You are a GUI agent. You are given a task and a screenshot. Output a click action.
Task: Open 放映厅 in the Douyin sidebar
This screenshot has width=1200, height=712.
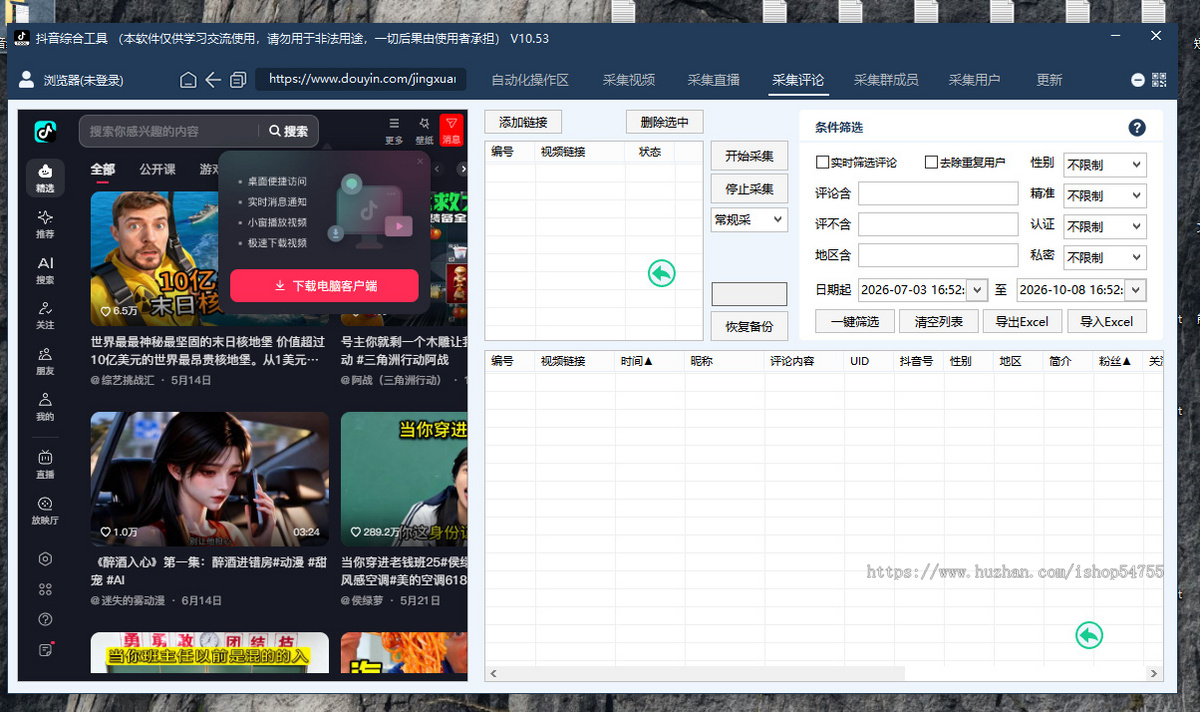[45, 511]
